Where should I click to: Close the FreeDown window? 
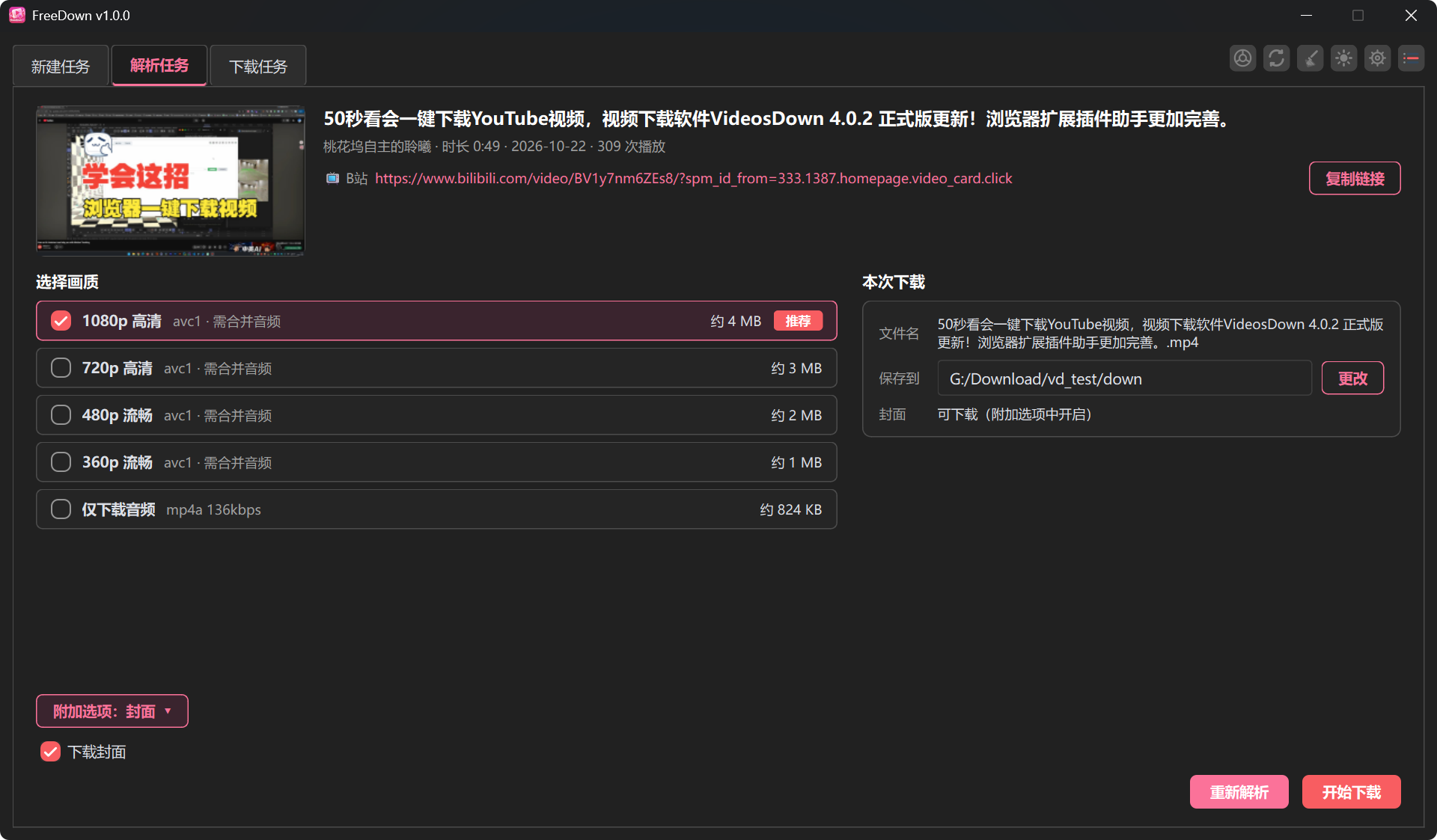[1411, 15]
